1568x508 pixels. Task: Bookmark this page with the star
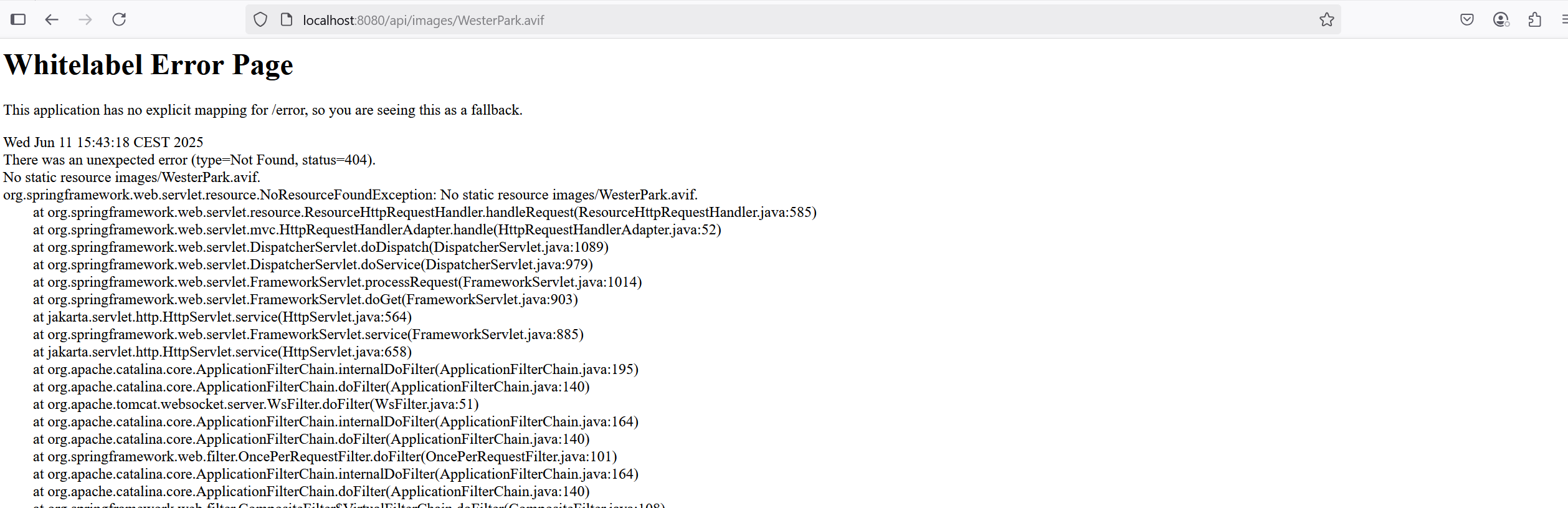[1327, 20]
